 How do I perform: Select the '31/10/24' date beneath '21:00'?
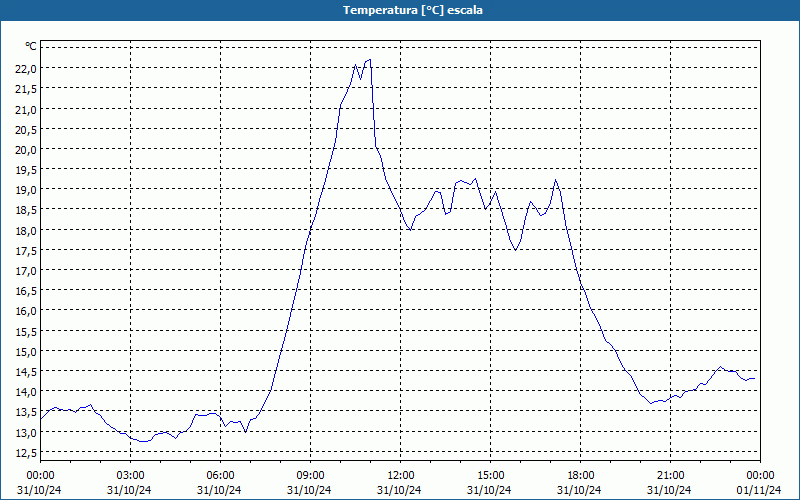point(669,490)
